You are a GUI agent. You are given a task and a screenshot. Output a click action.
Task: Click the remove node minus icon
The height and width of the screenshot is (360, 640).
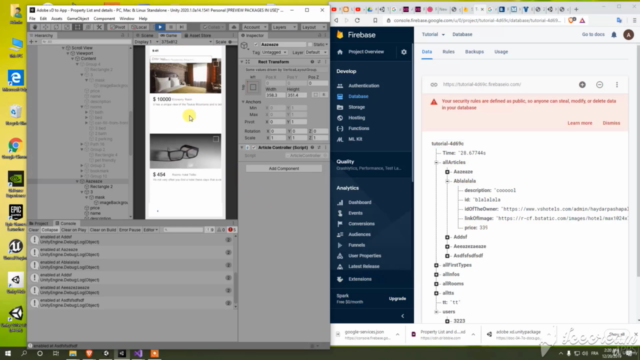coord(599,84)
